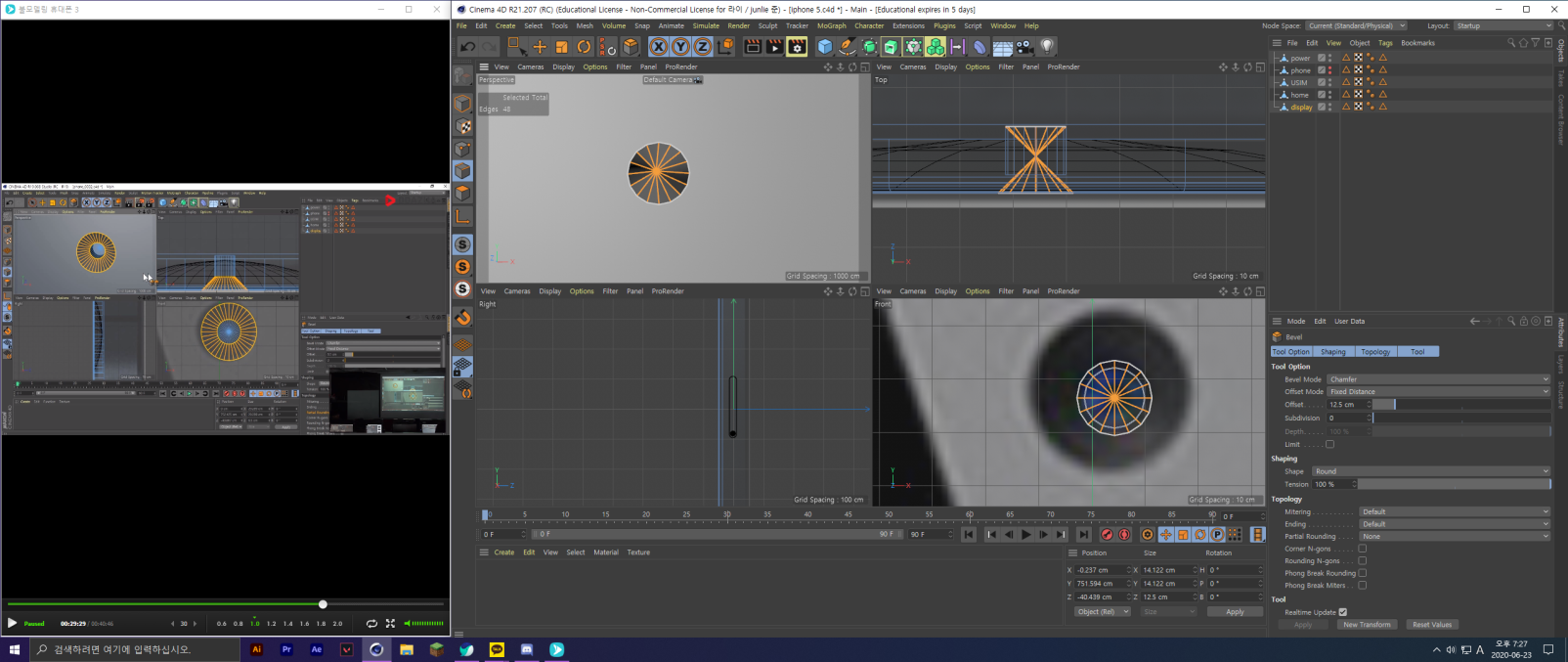1568x662 pixels.
Task: Disable the Realtime Update checkbox
Action: pyautogui.click(x=1343, y=612)
